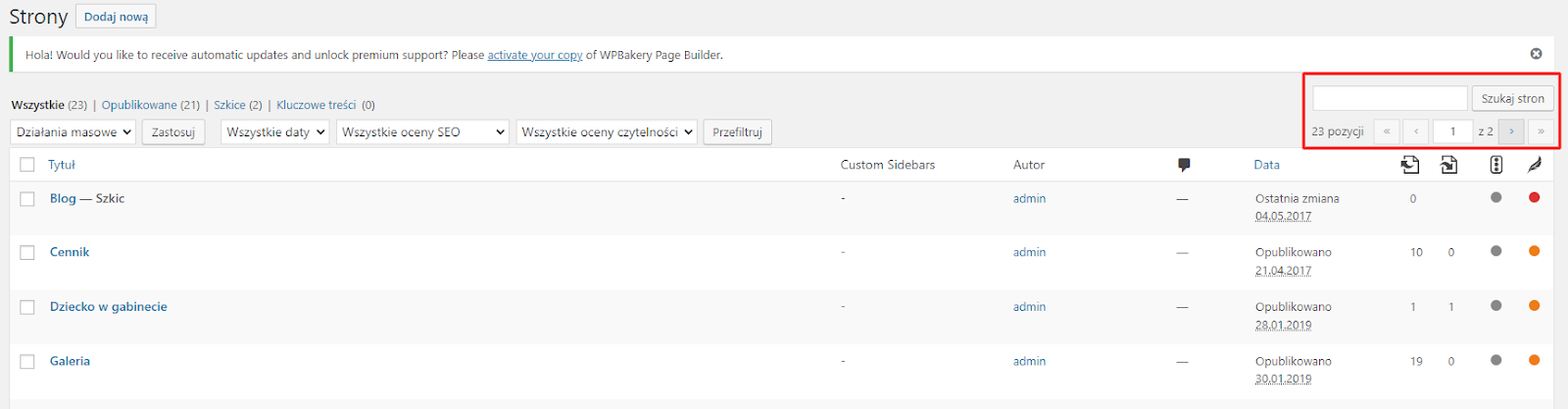Expand the Wszystkie daty filter
Viewport: 1568px width, 409px height.
[x=274, y=131]
